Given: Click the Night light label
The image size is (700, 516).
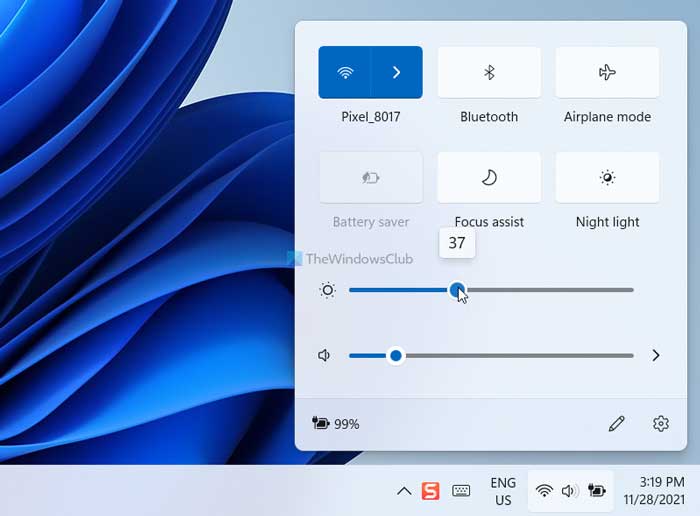Looking at the screenshot, I should [607, 222].
